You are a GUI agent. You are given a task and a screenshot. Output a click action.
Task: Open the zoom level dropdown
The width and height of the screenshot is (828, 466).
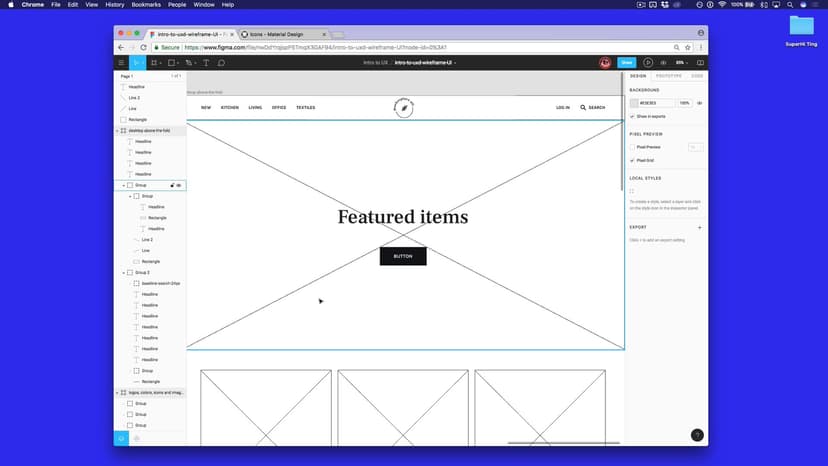pyautogui.click(x=682, y=62)
